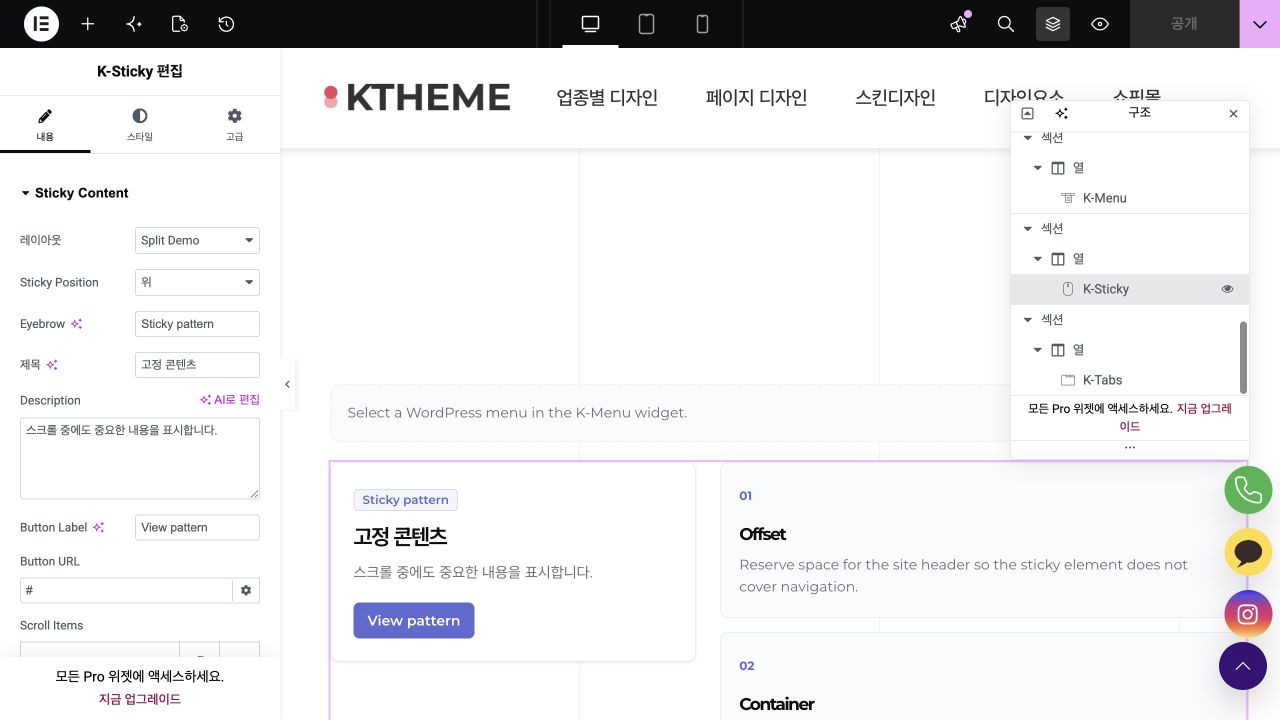Collapse the 섹션 containing K-Tabs
This screenshot has width=1280, height=720.
click(1027, 319)
